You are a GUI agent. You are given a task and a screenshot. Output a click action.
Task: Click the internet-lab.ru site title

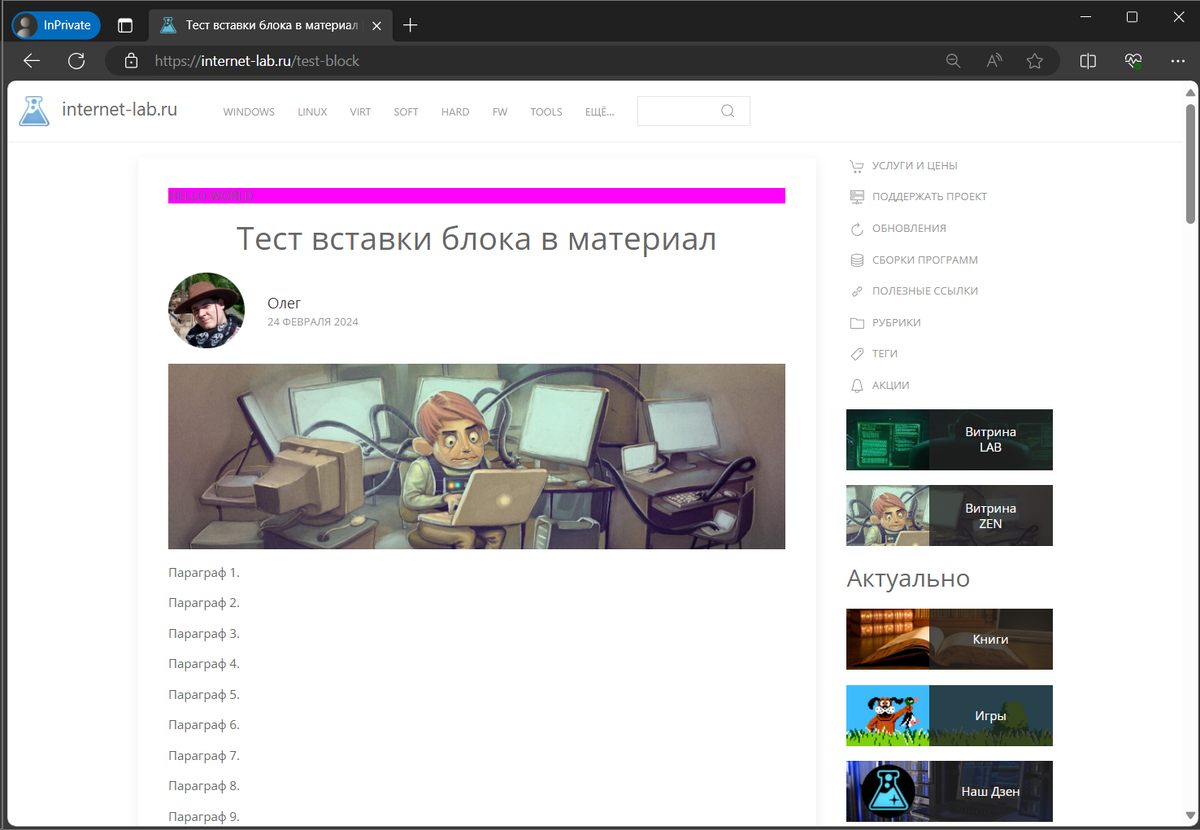point(119,110)
